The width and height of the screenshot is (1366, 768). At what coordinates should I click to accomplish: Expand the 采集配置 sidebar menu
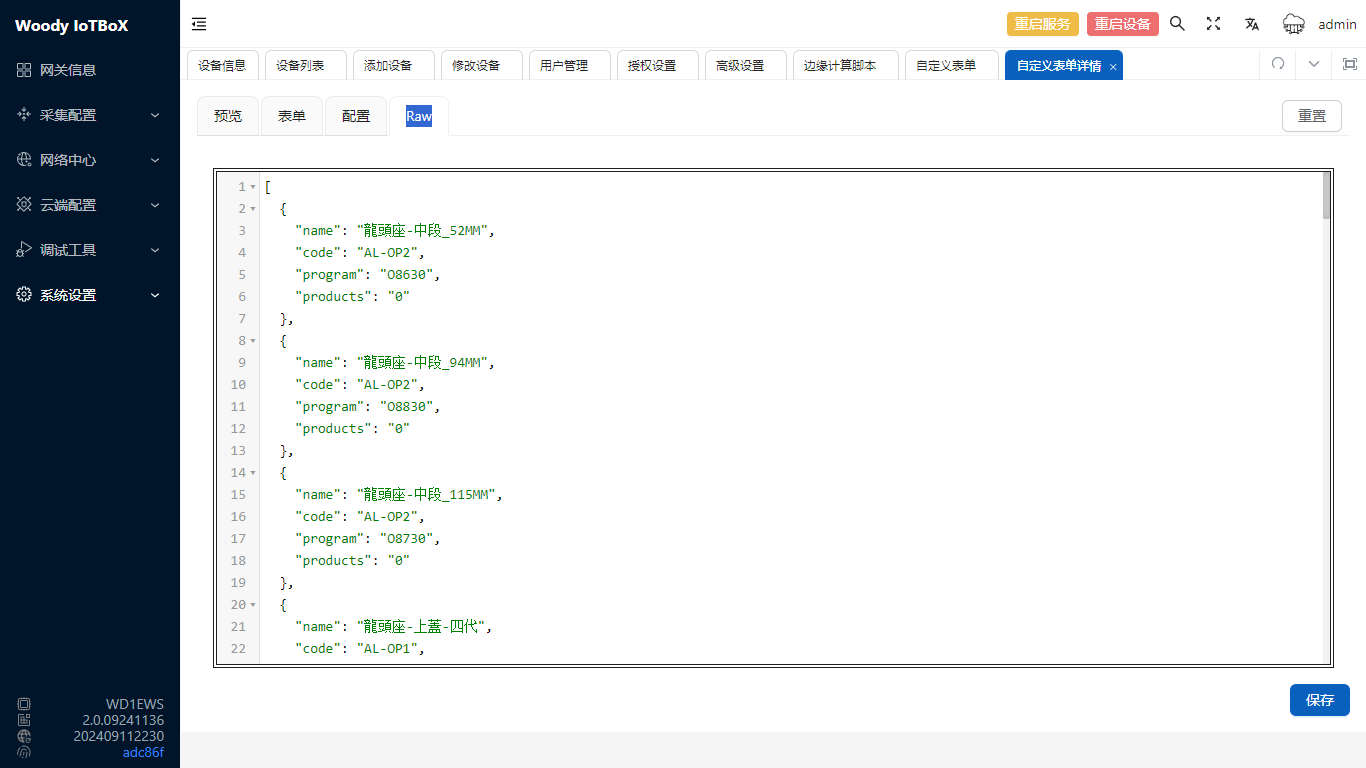pyautogui.click(x=90, y=115)
